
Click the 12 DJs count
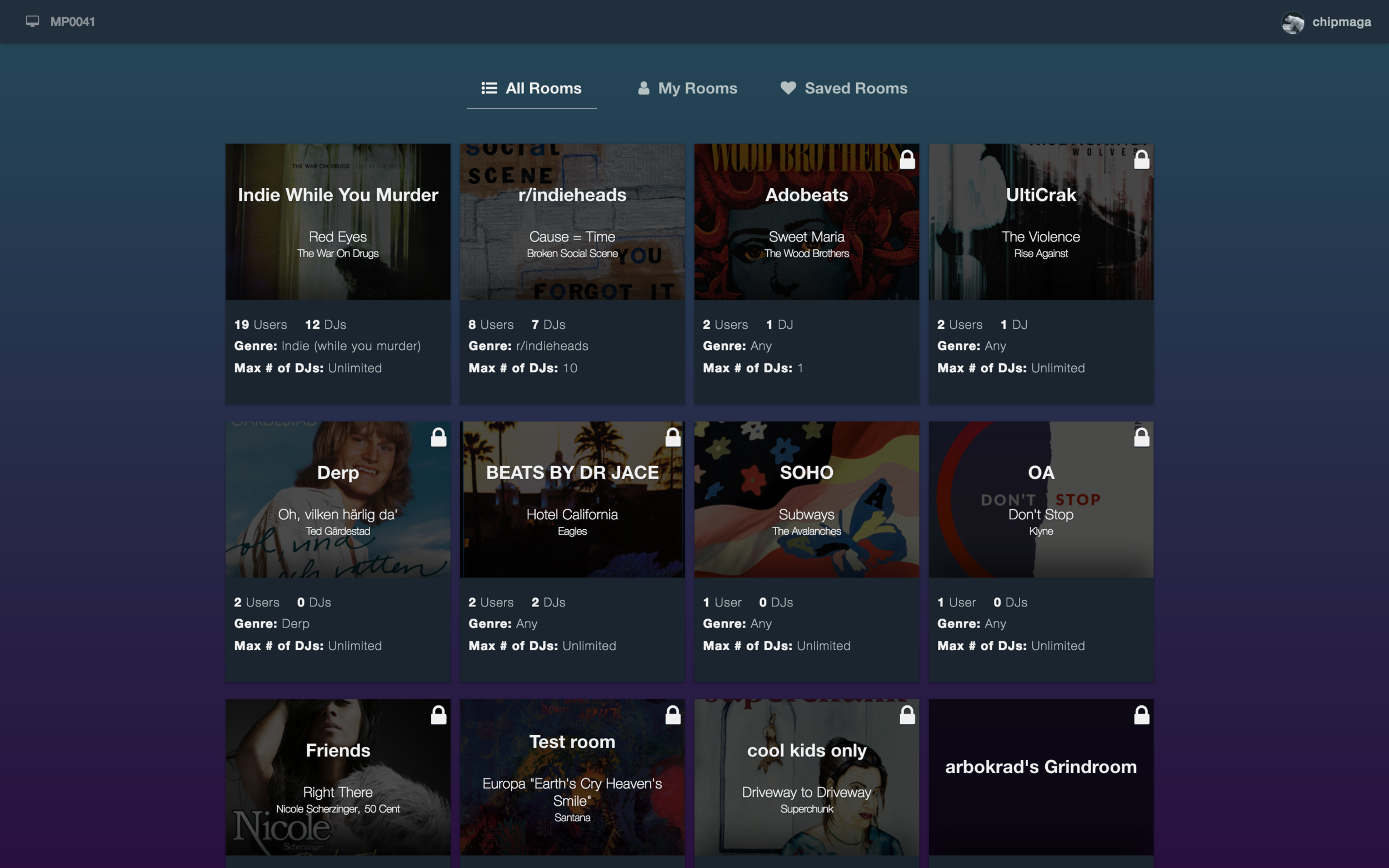326,324
